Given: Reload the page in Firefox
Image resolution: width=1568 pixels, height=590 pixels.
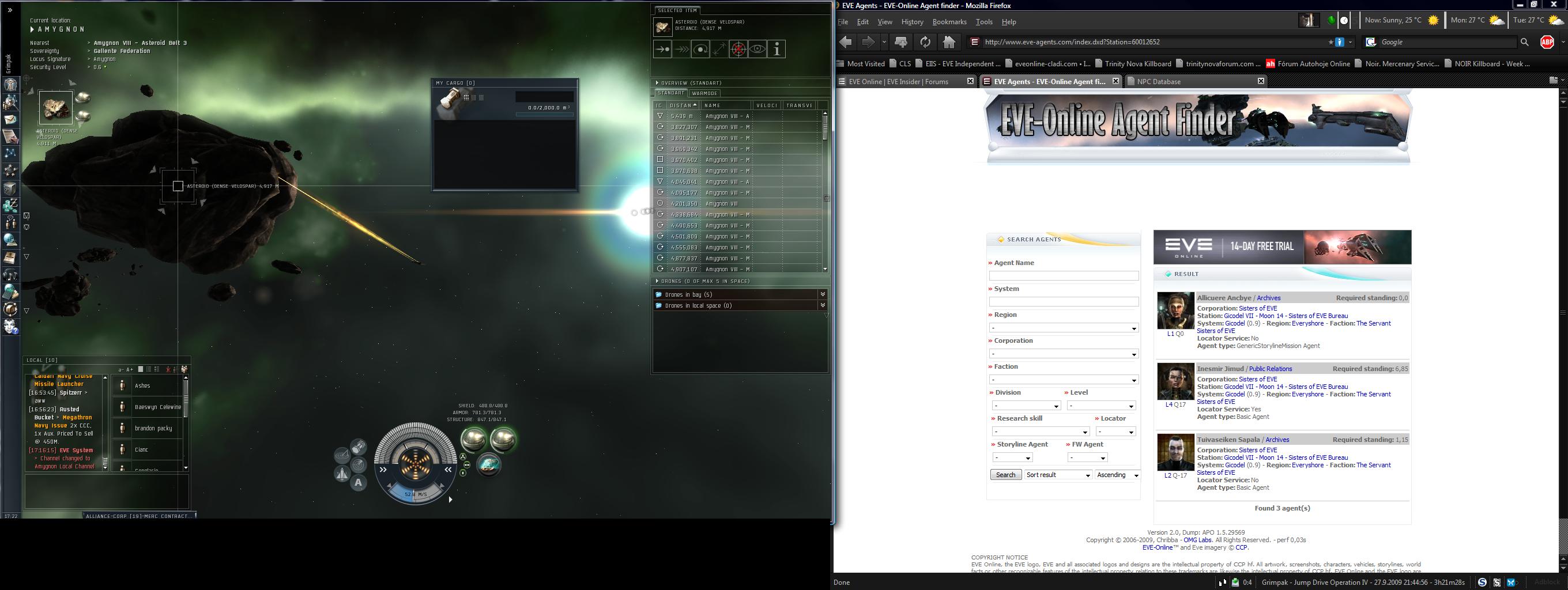Looking at the screenshot, I should tap(925, 42).
